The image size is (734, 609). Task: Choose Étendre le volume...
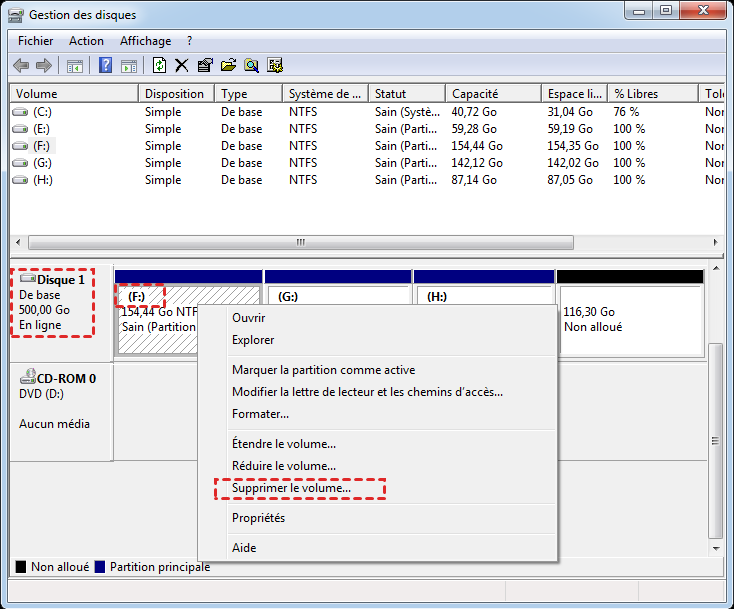[x=378, y=444]
